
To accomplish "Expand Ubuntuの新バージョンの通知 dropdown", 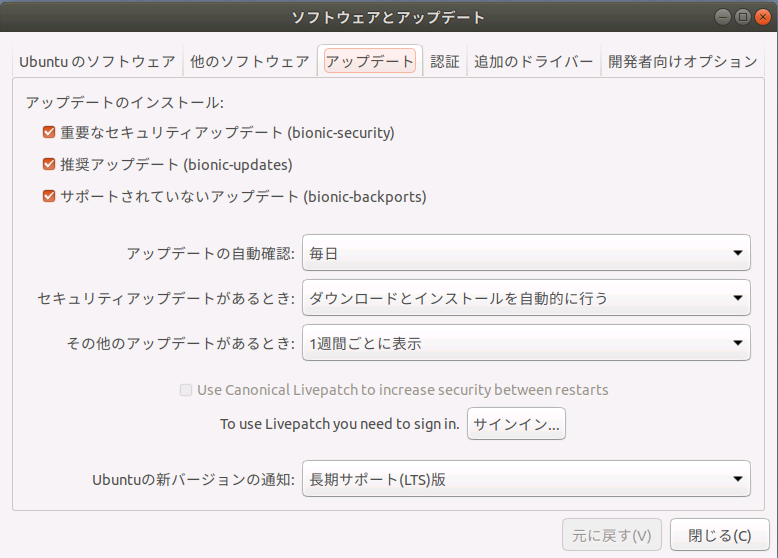I will [526, 479].
